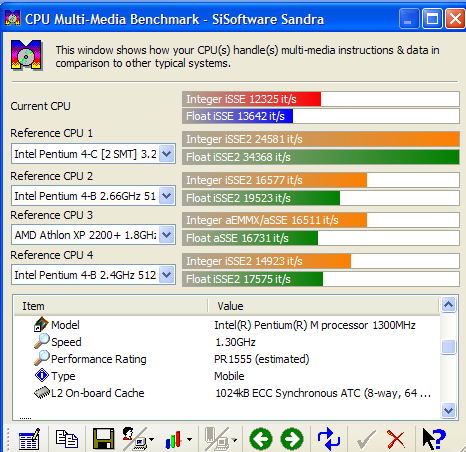Open dropdown arrow beside bar chart icon
This screenshot has height=452, width=466.
[189, 439]
